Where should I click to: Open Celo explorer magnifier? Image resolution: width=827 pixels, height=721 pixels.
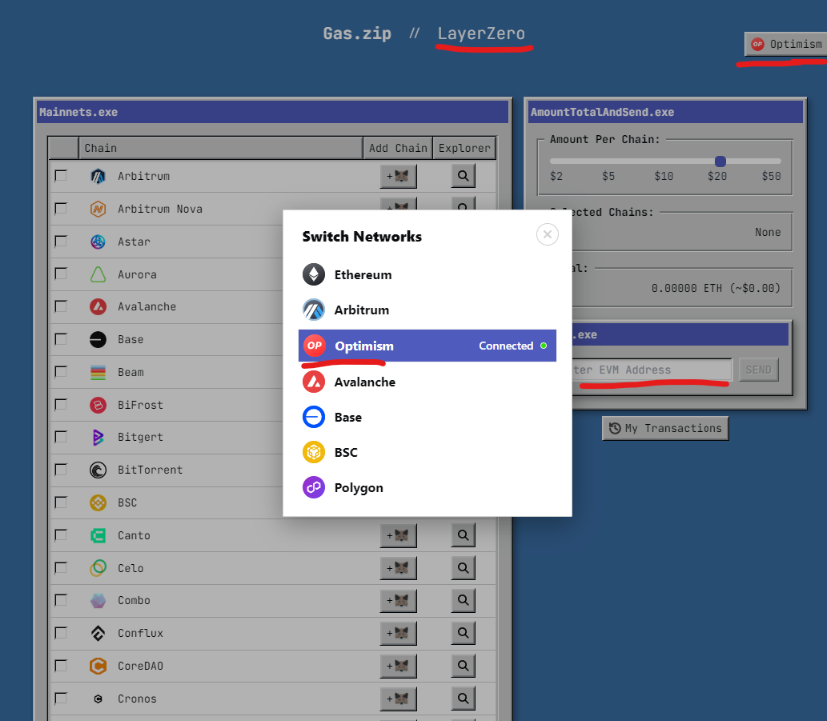click(x=463, y=568)
